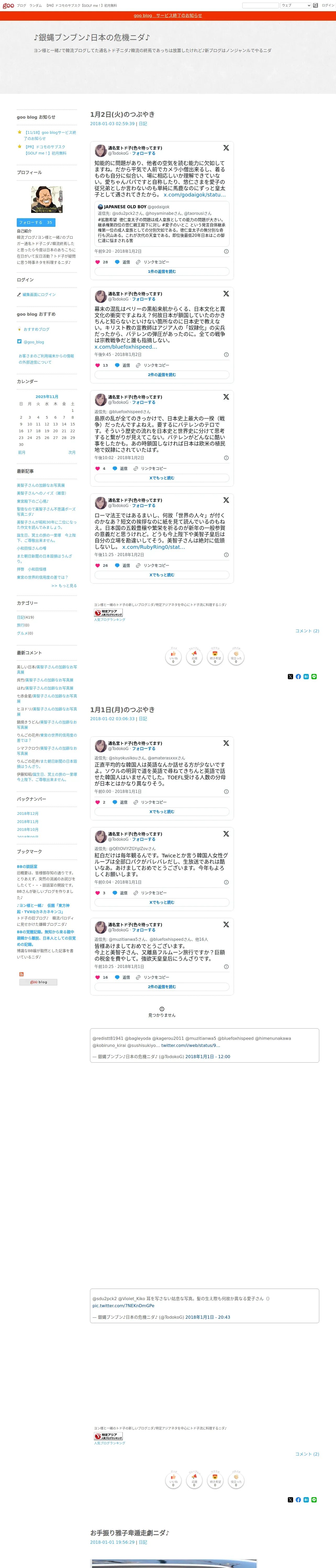Image resolution: width=336 pixels, height=1568 pixels.
Task: Open 1月2日(火)のつぶやき post title
Action: [122, 114]
